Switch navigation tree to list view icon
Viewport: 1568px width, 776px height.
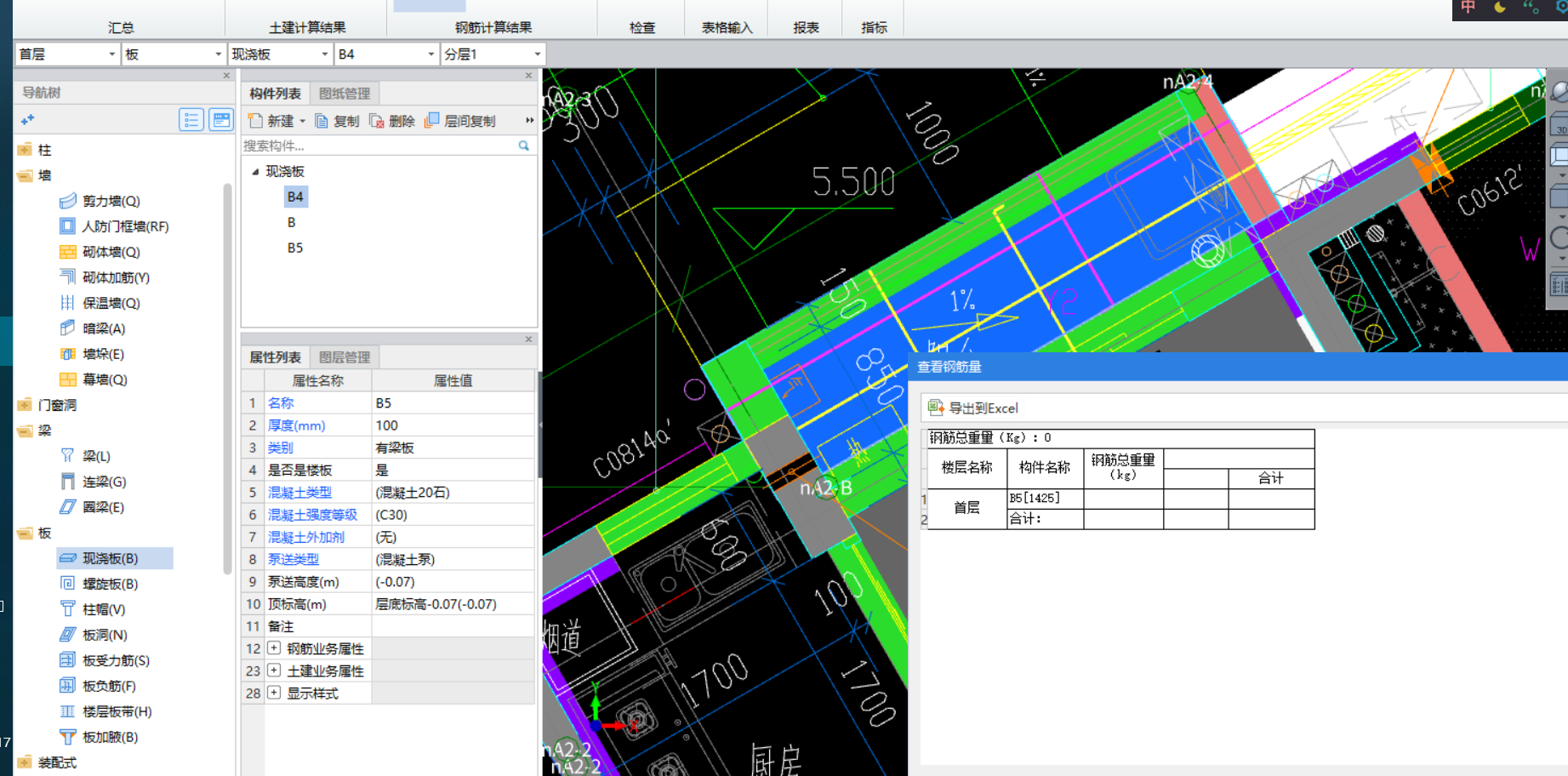pos(191,120)
